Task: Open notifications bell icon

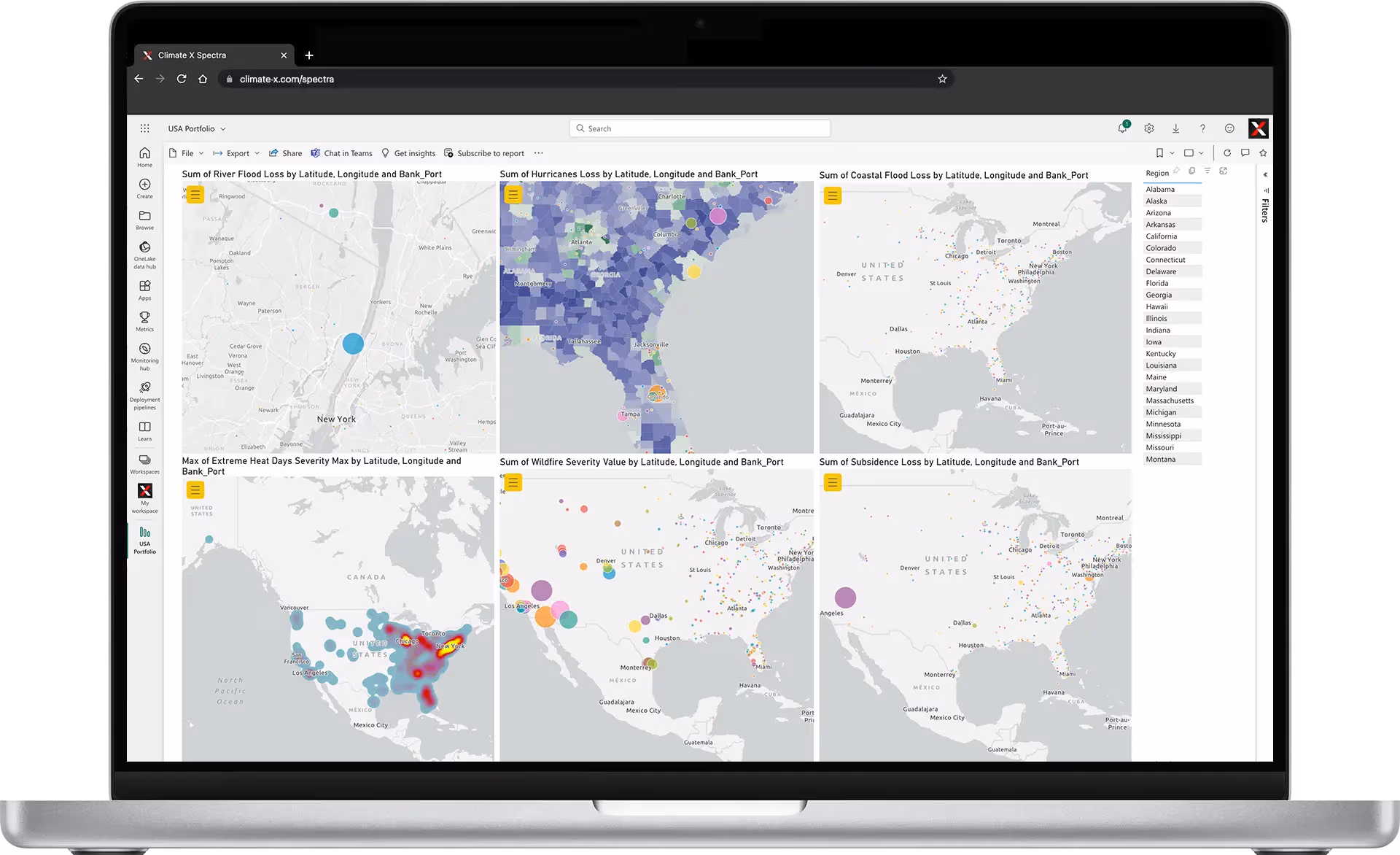Action: click(1122, 128)
